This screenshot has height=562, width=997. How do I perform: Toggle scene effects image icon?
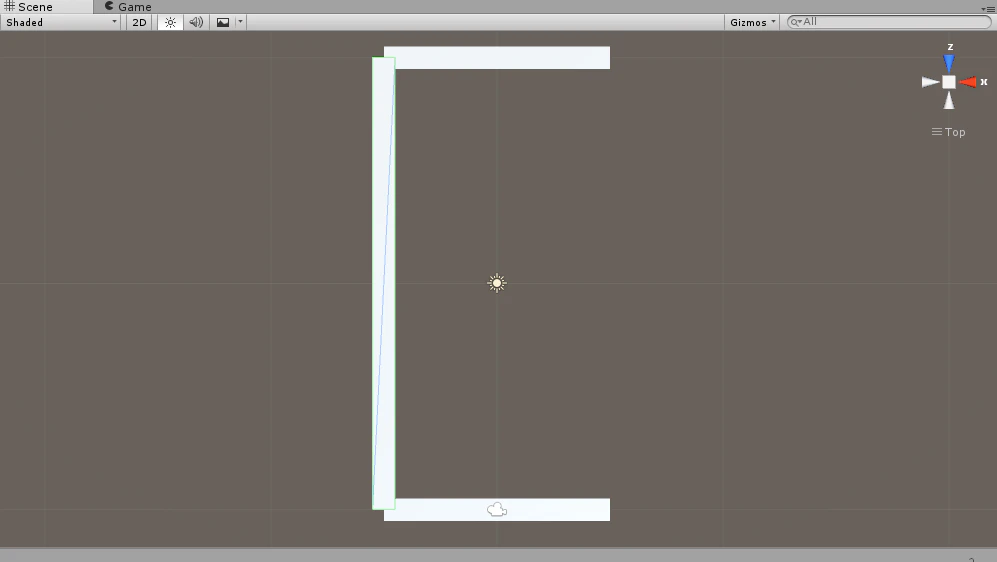[x=223, y=22]
